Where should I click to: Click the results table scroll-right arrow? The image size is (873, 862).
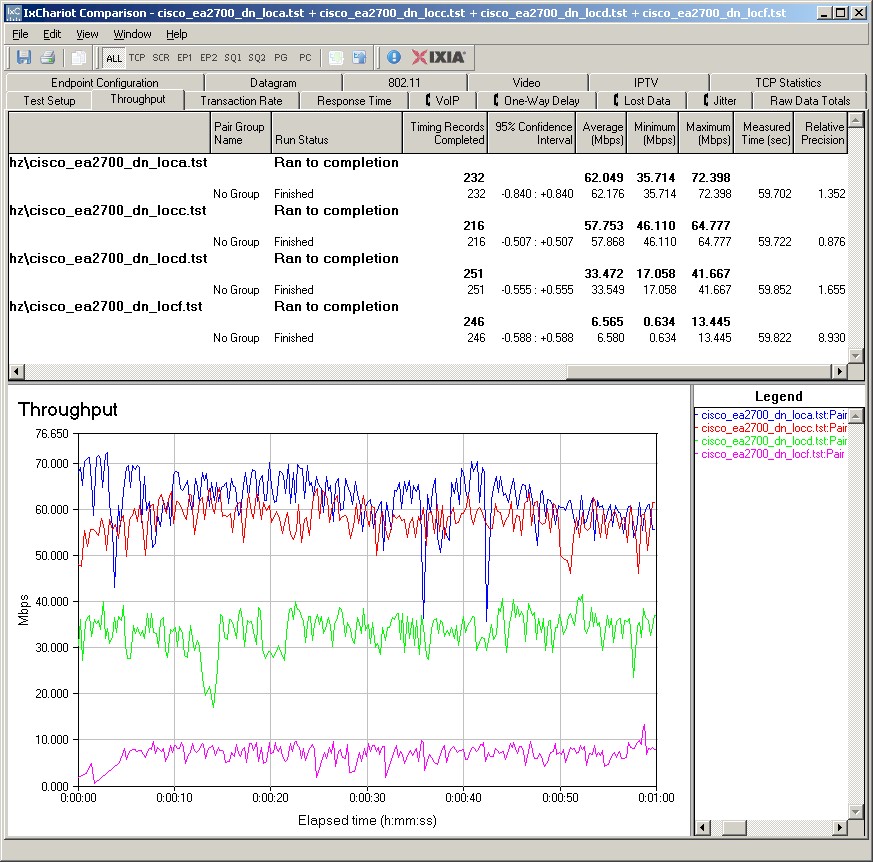click(840, 371)
